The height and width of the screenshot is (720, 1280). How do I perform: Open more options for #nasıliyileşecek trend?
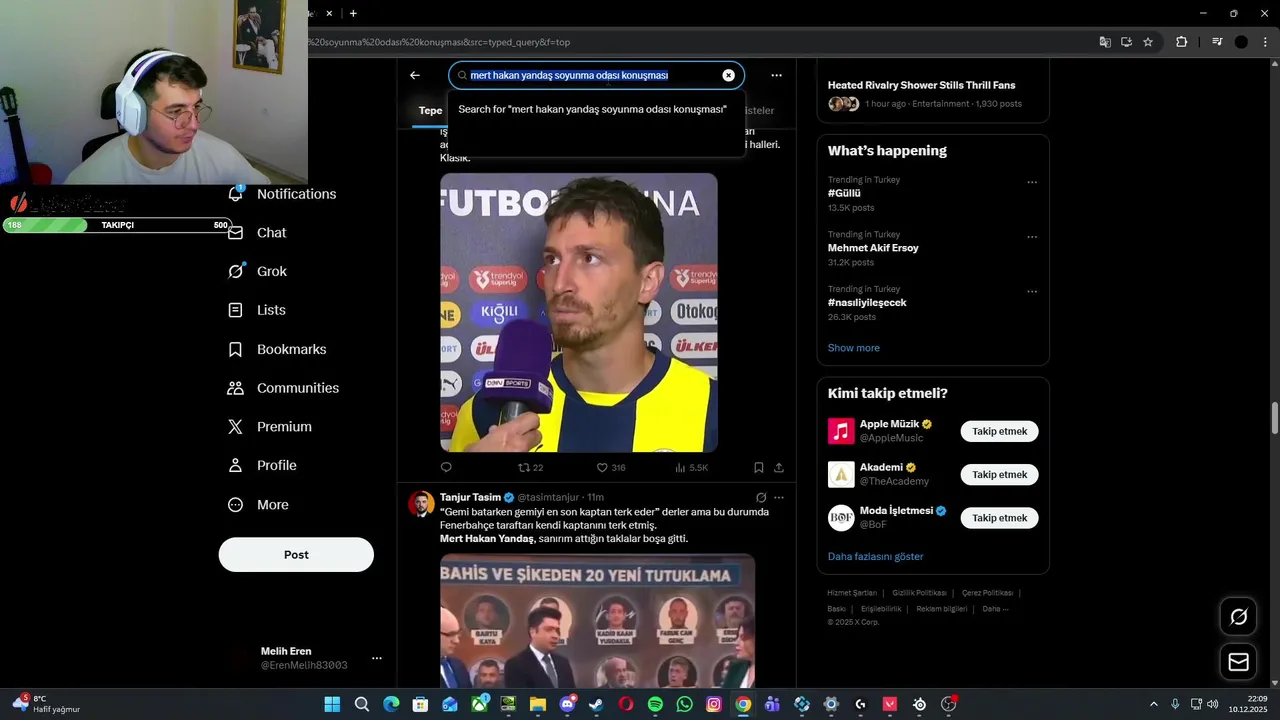coord(1032,292)
